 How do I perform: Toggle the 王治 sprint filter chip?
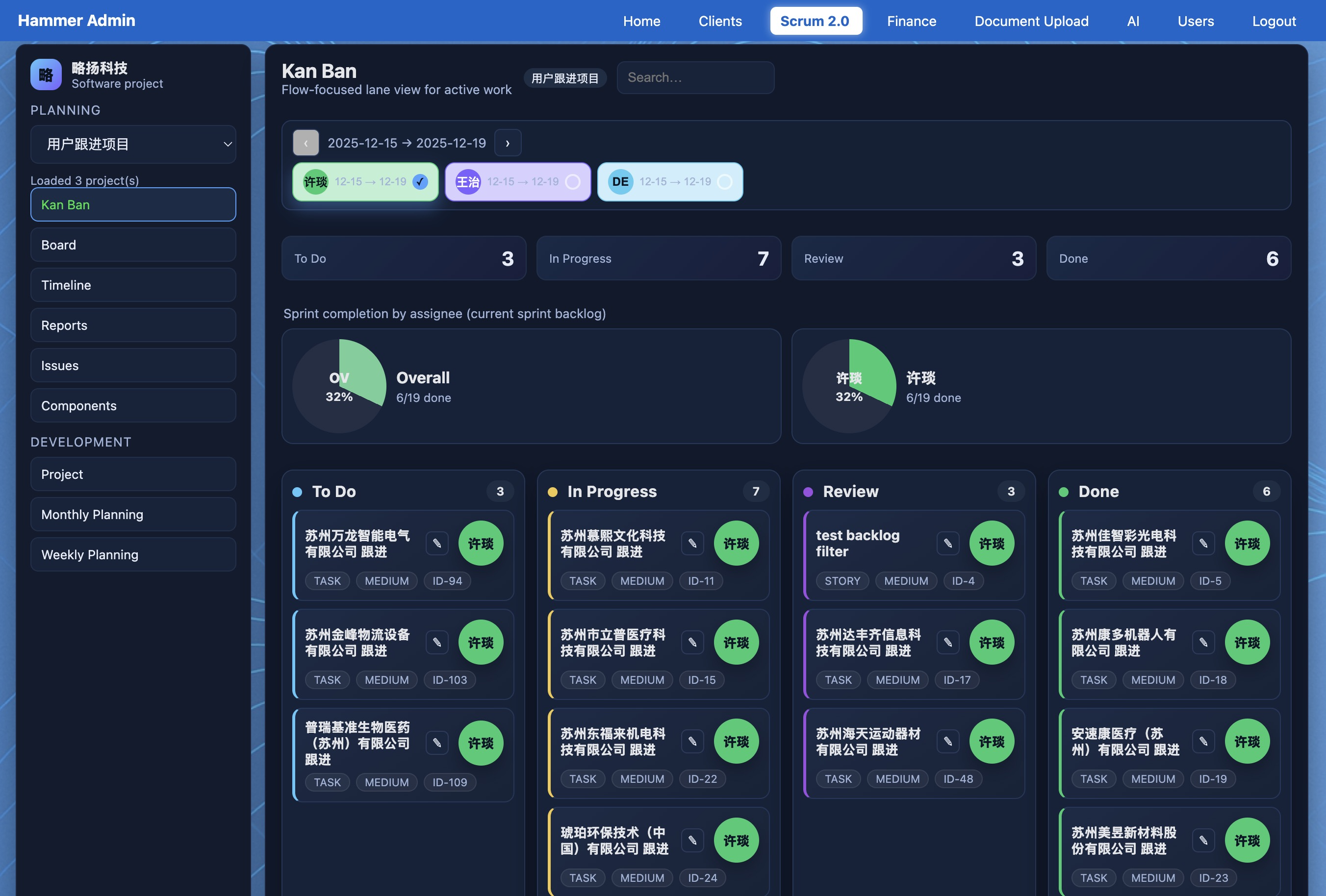(518, 182)
